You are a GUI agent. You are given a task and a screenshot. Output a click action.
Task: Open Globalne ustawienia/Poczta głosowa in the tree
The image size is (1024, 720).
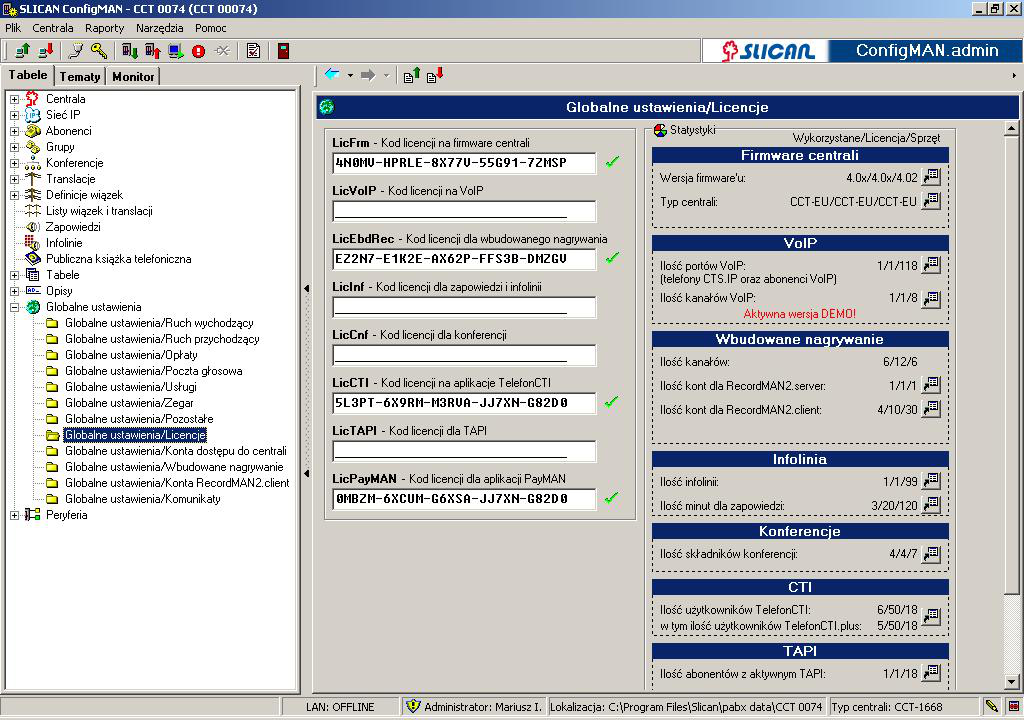(153, 371)
